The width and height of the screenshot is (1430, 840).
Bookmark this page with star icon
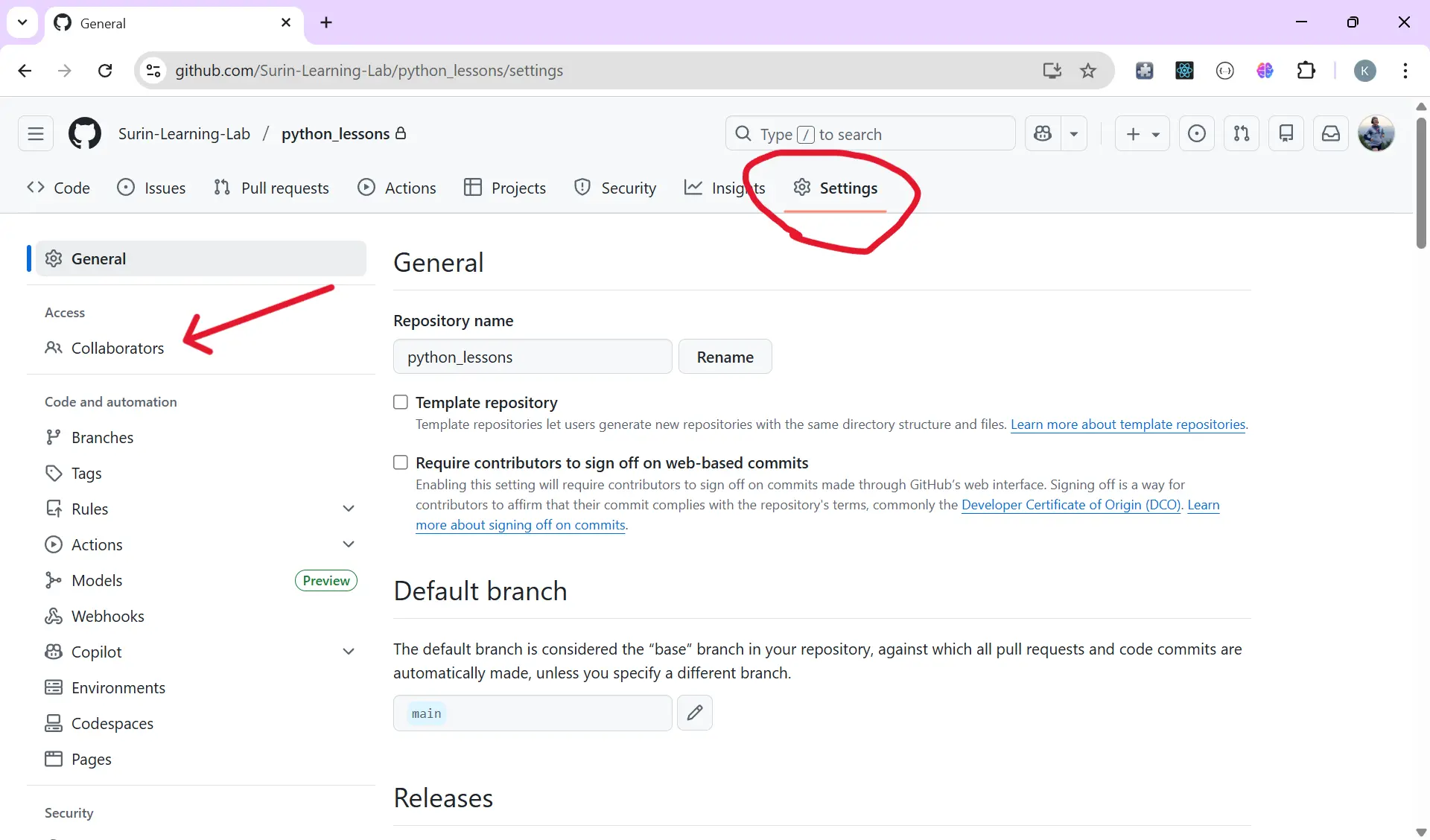(1088, 70)
